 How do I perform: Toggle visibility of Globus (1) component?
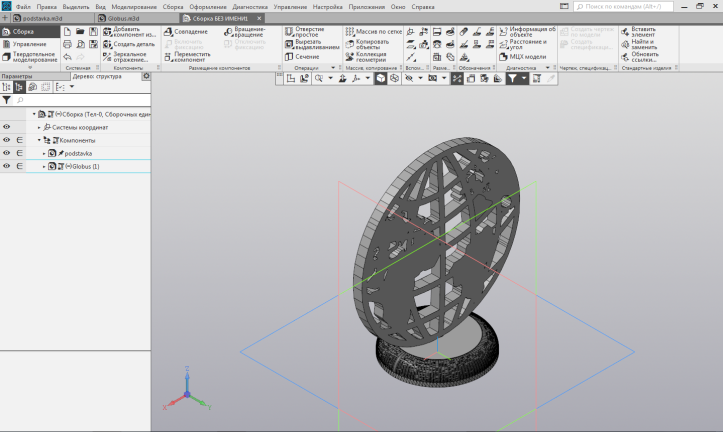pos(7,166)
